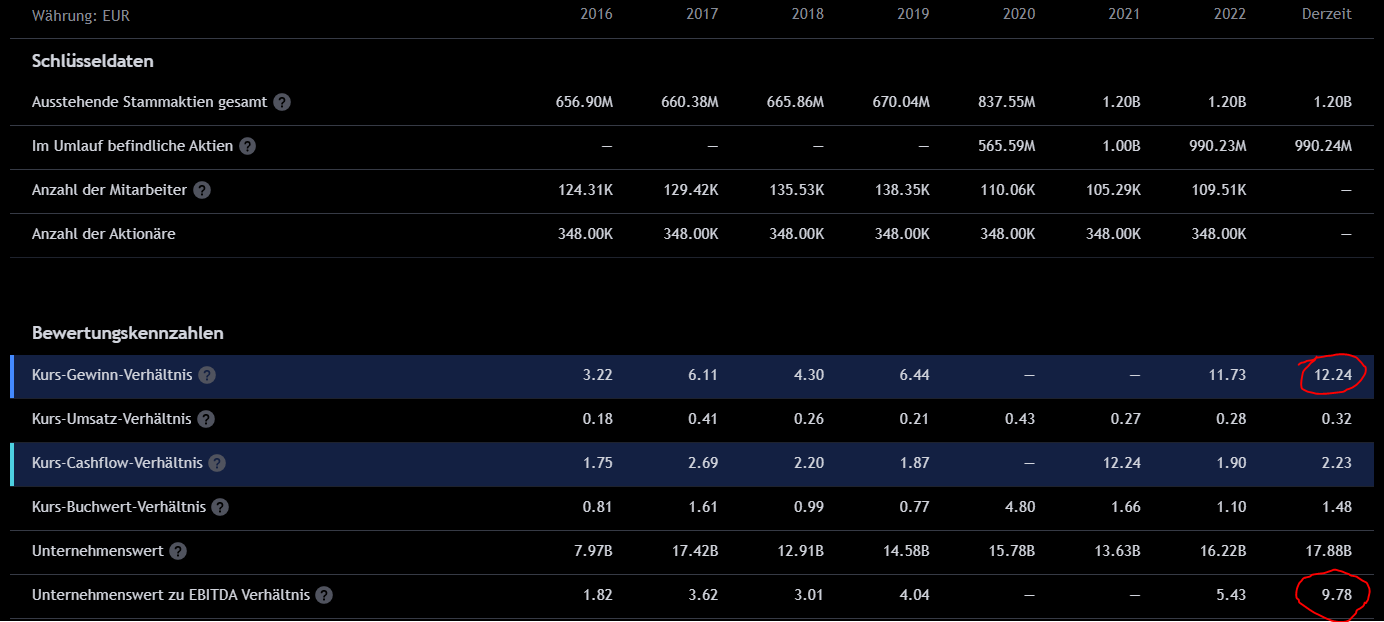Click help icon next to Unternehmenswert
The width and height of the screenshot is (1384, 622).
tap(178, 551)
